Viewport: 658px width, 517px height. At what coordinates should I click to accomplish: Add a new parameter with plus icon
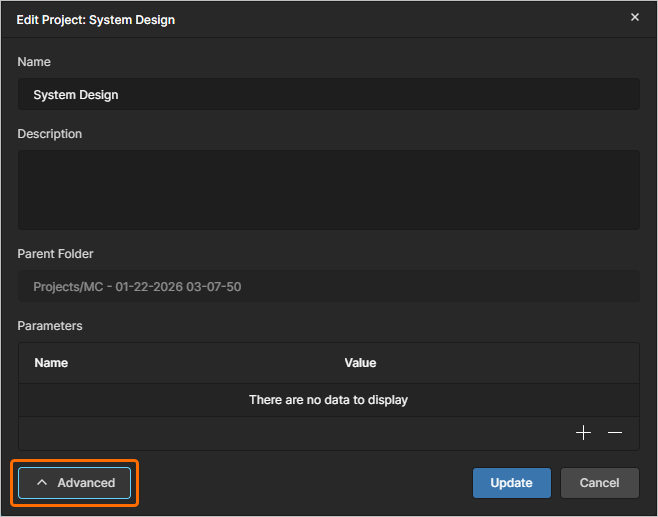point(584,433)
